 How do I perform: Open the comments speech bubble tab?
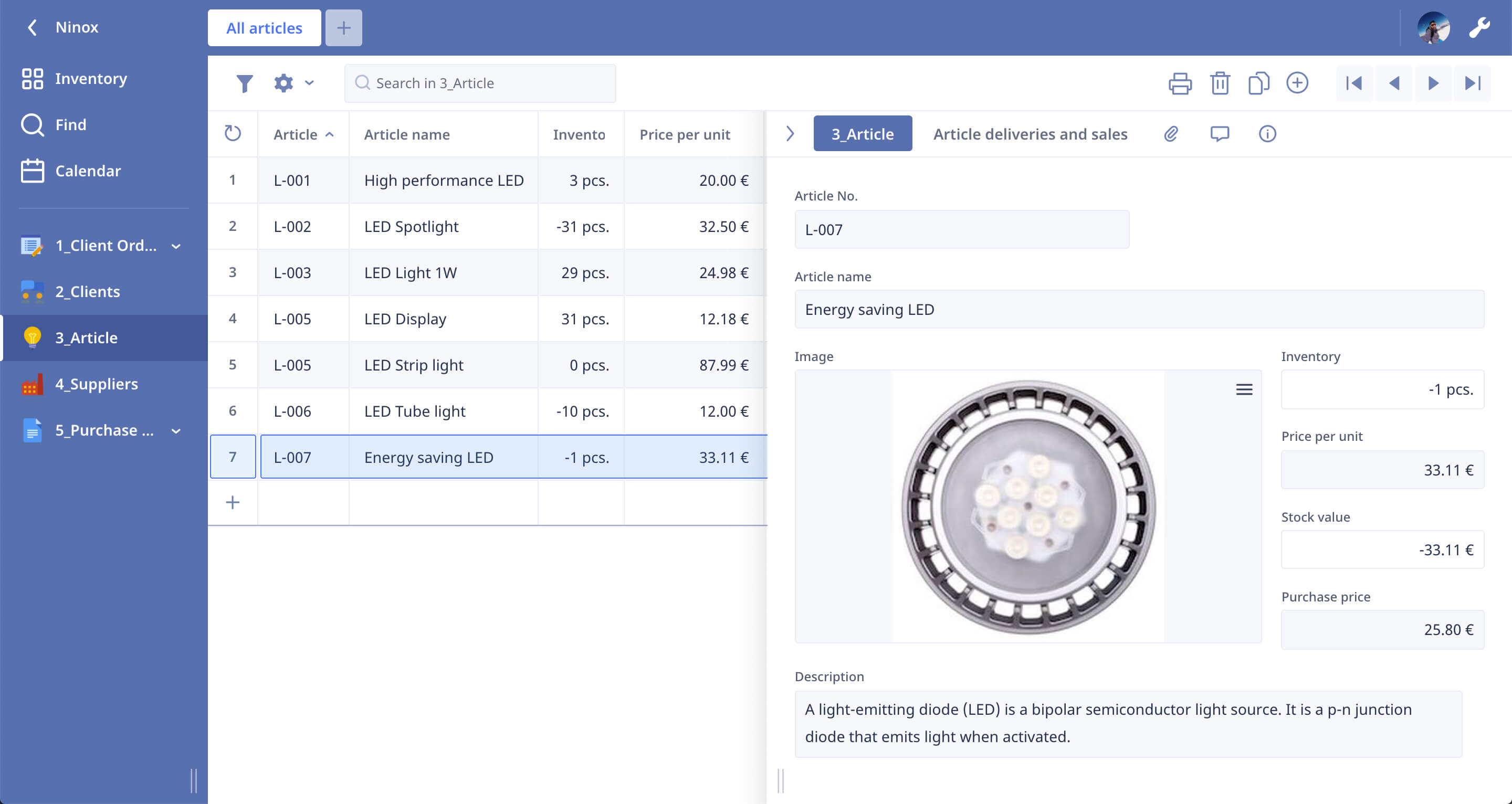coord(1219,134)
